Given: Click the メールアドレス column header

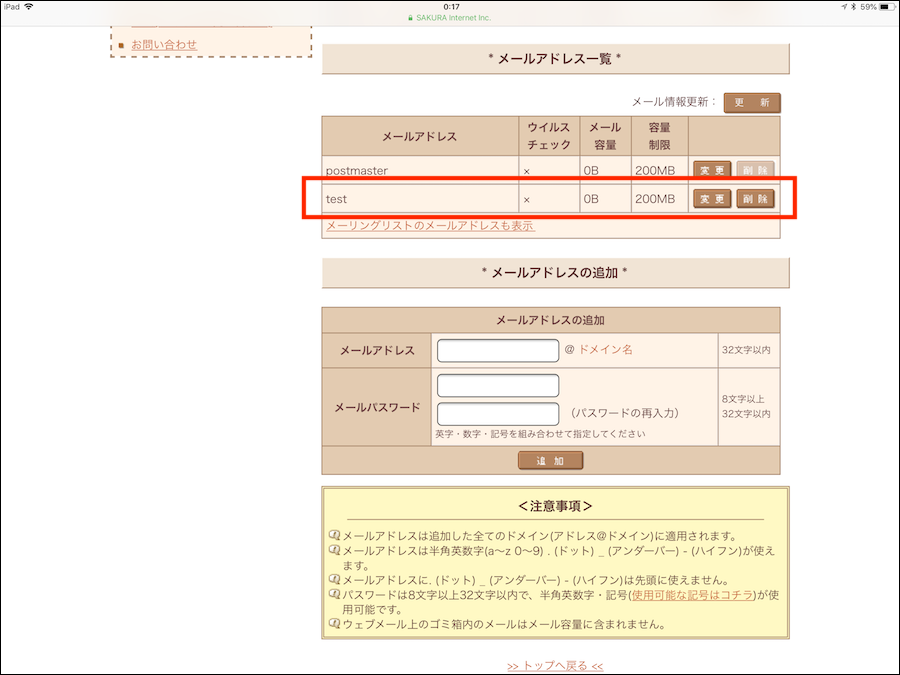Looking at the screenshot, I should [x=420, y=136].
